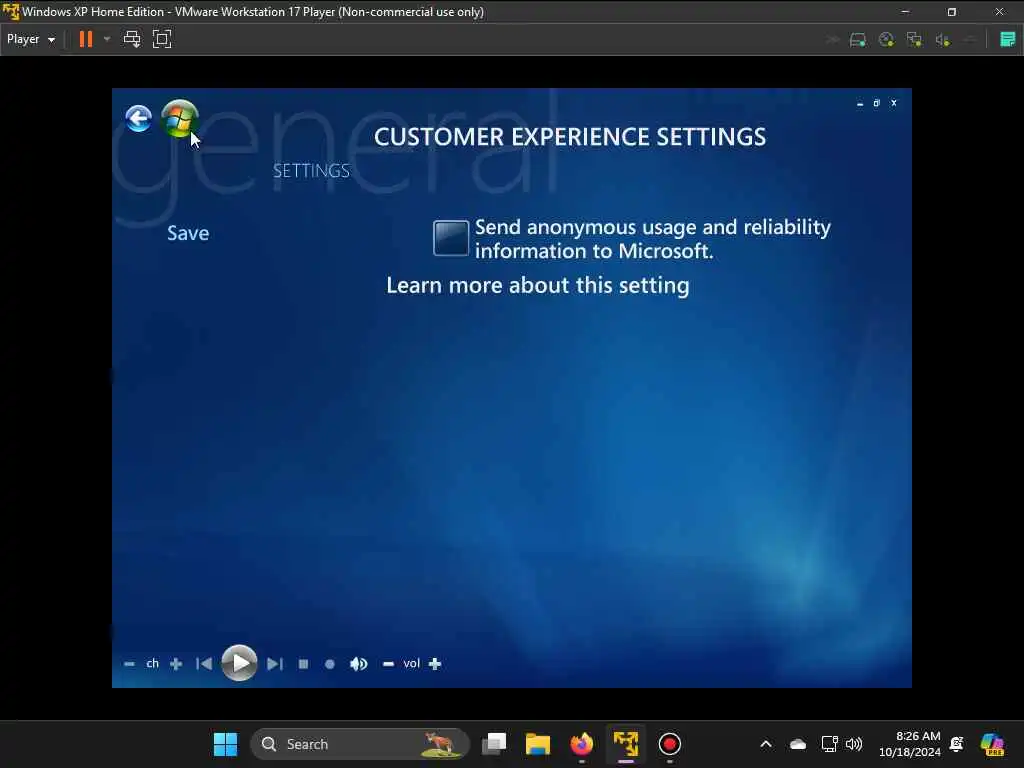The width and height of the screenshot is (1024, 768).
Task: Open File Explorer from the taskbar
Action: pyautogui.click(x=537, y=744)
